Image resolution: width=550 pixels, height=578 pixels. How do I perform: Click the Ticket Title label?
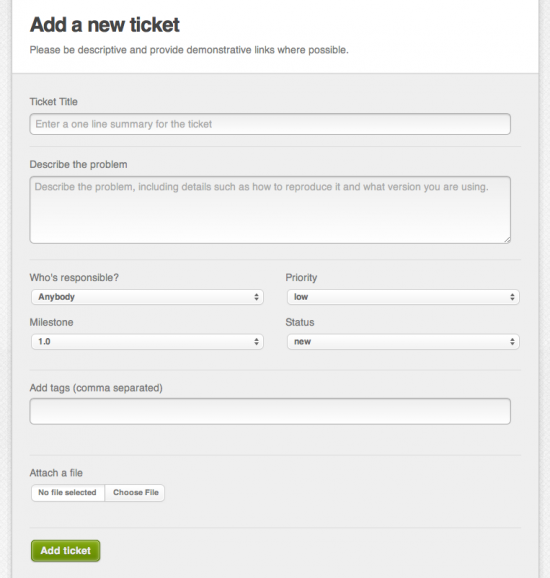click(x=53, y=102)
